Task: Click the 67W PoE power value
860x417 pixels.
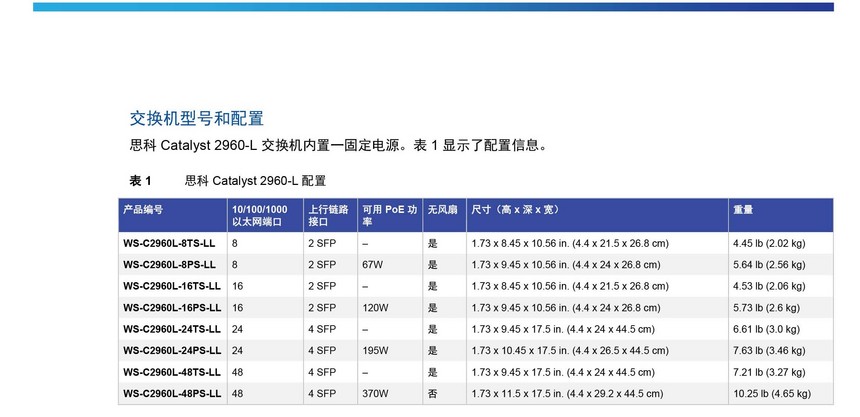Action: (x=372, y=264)
